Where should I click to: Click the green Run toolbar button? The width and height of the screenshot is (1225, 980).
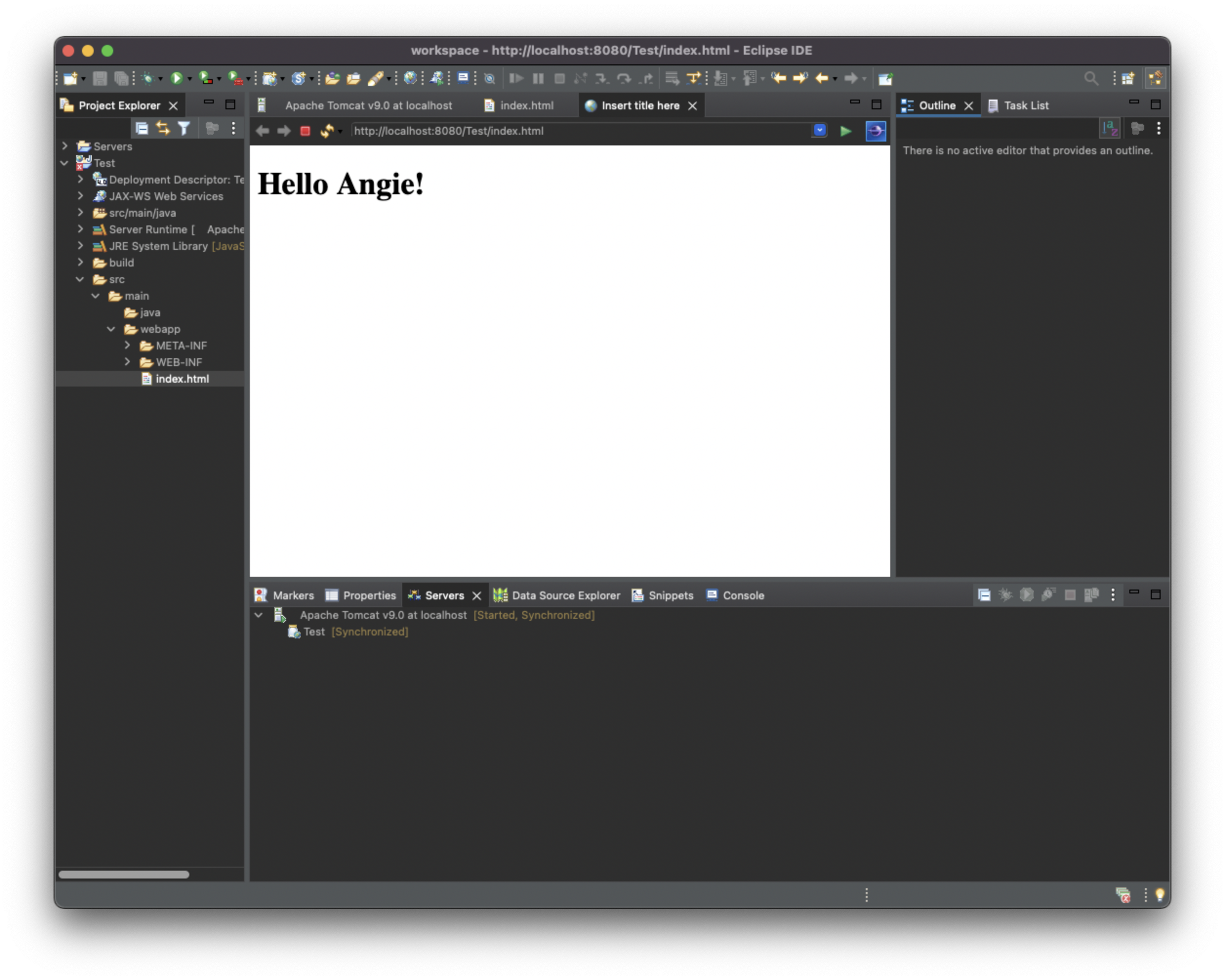coord(176,79)
